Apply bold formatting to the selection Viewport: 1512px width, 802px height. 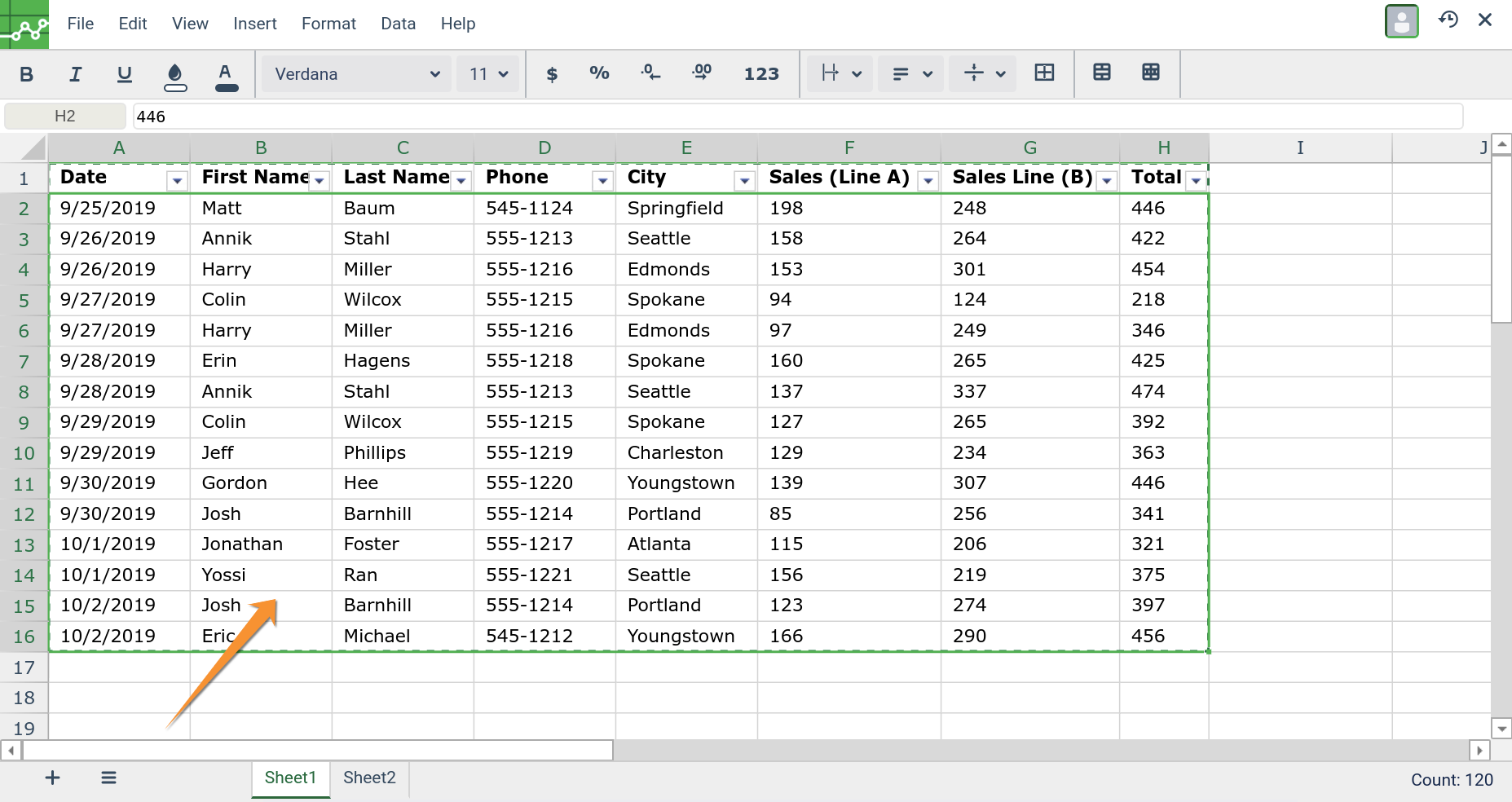coord(26,74)
